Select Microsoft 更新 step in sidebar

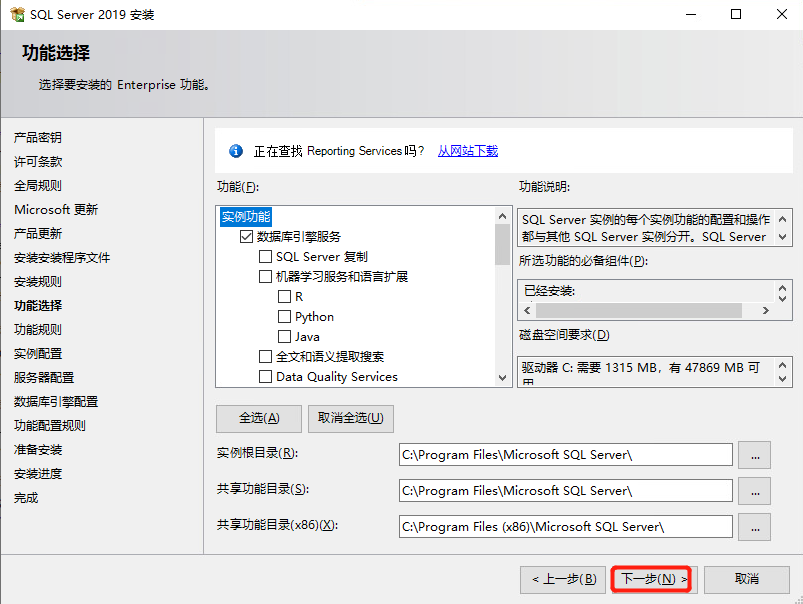point(56,210)
